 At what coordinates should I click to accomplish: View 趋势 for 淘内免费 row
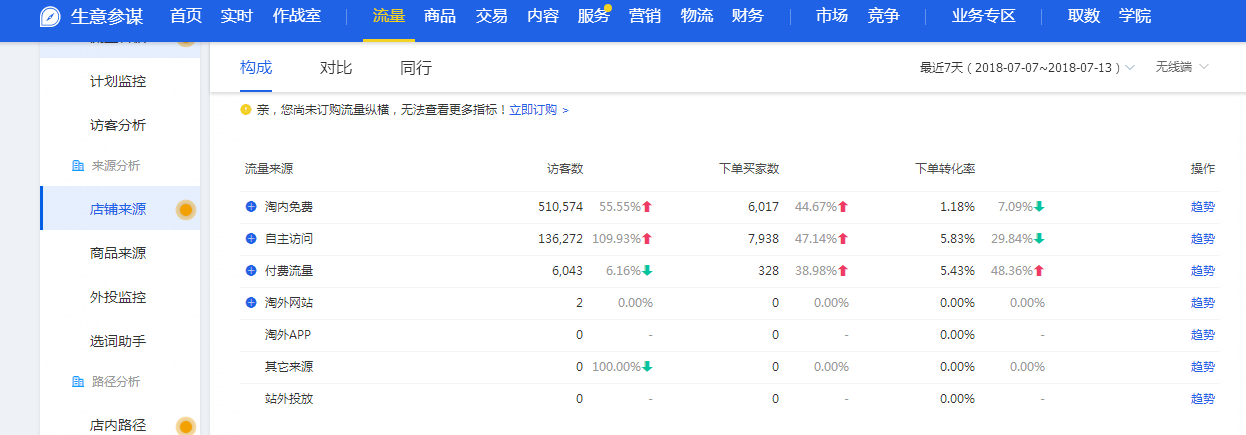click(x=1202, y=207)
